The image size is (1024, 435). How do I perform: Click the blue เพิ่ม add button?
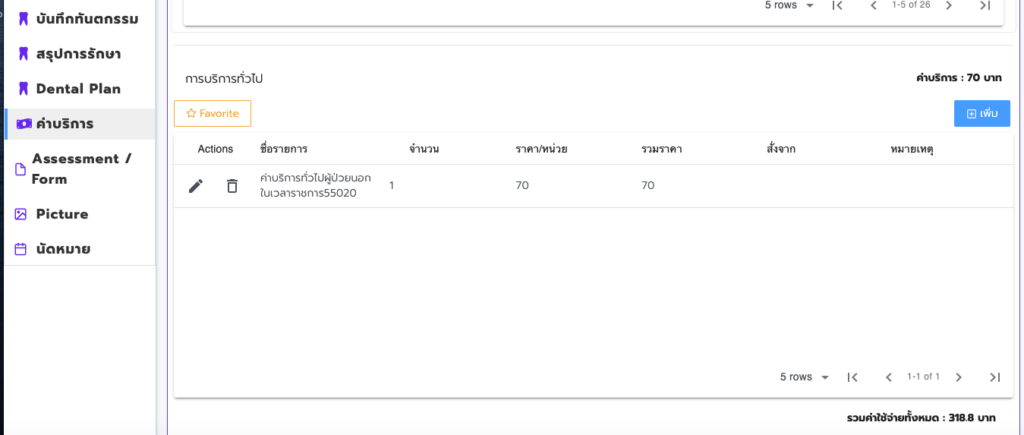click(x=981, y=114)
